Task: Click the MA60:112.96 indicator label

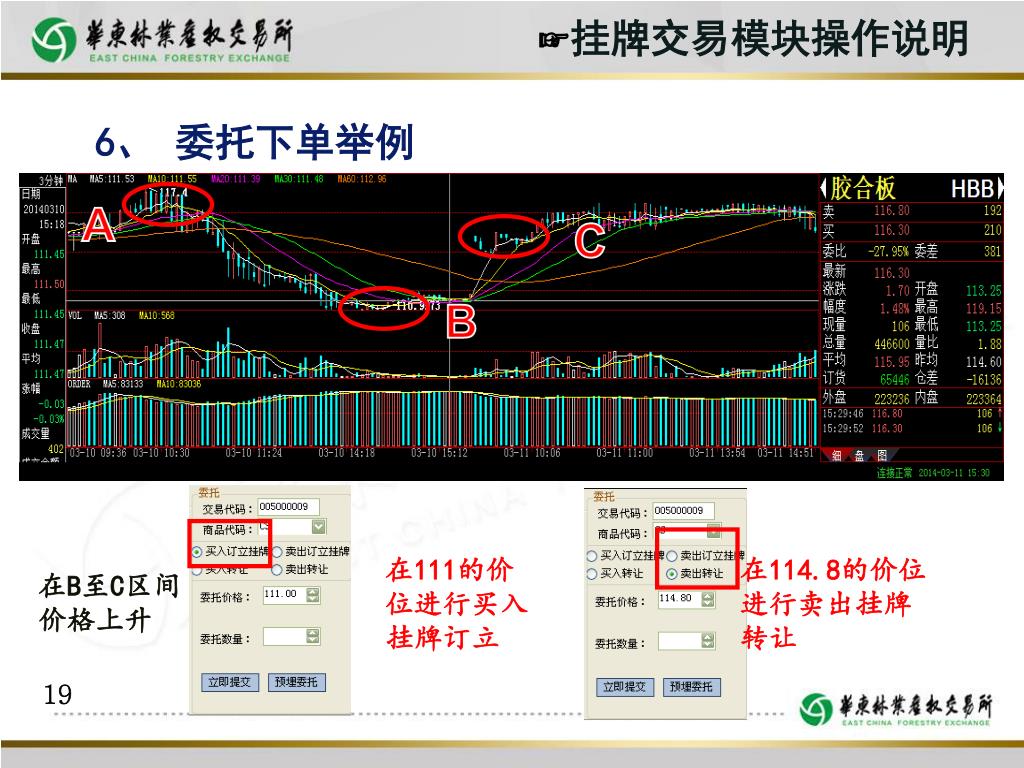Action: coord(362,179)
